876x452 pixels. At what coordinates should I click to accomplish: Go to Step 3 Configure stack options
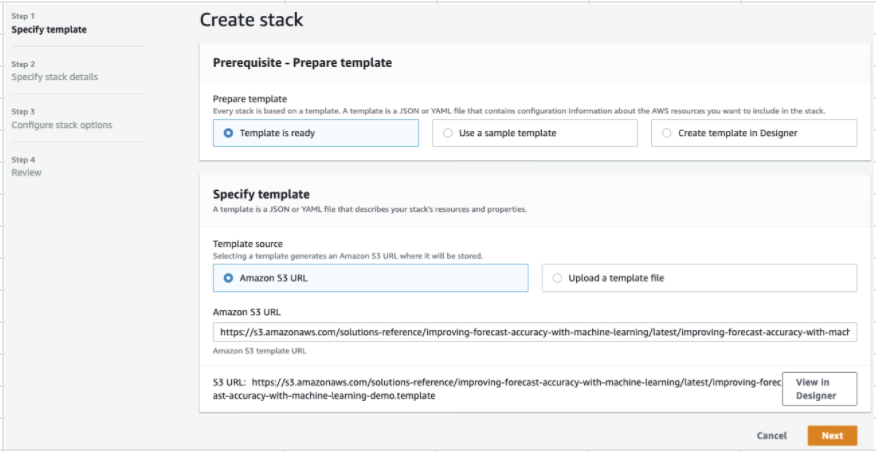tap(62, 125)
